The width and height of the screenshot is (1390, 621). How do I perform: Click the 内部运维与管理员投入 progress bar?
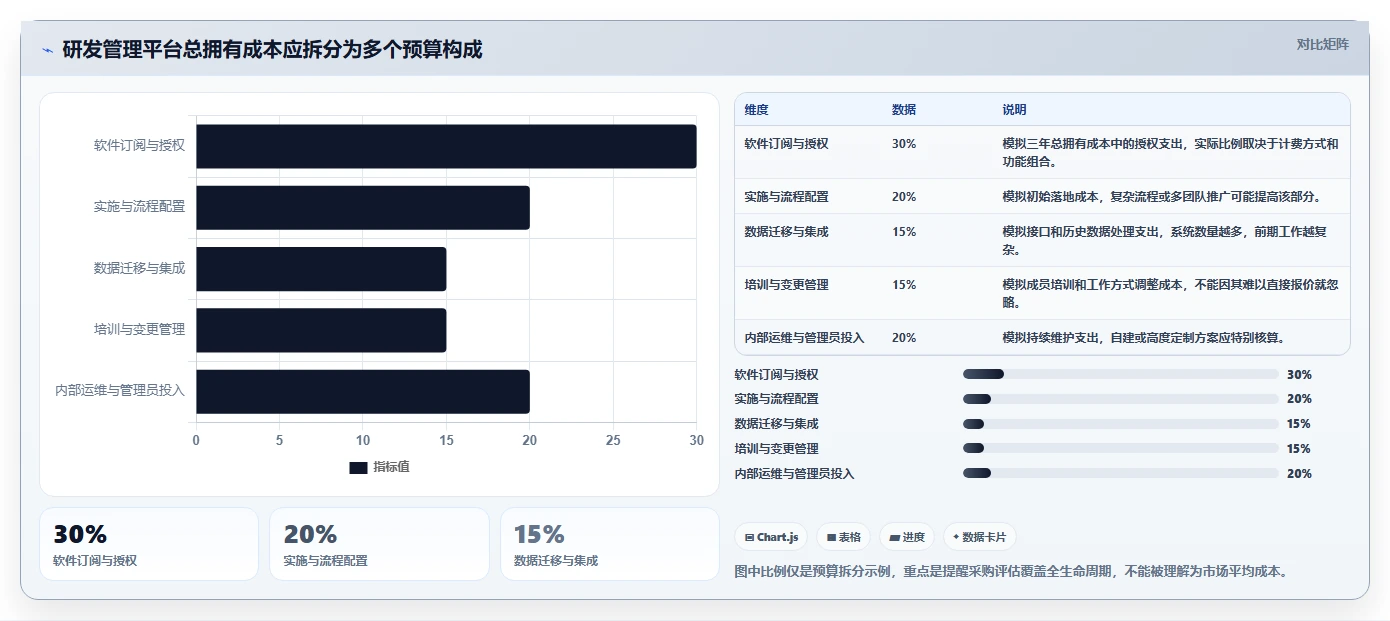(1120, 473)
